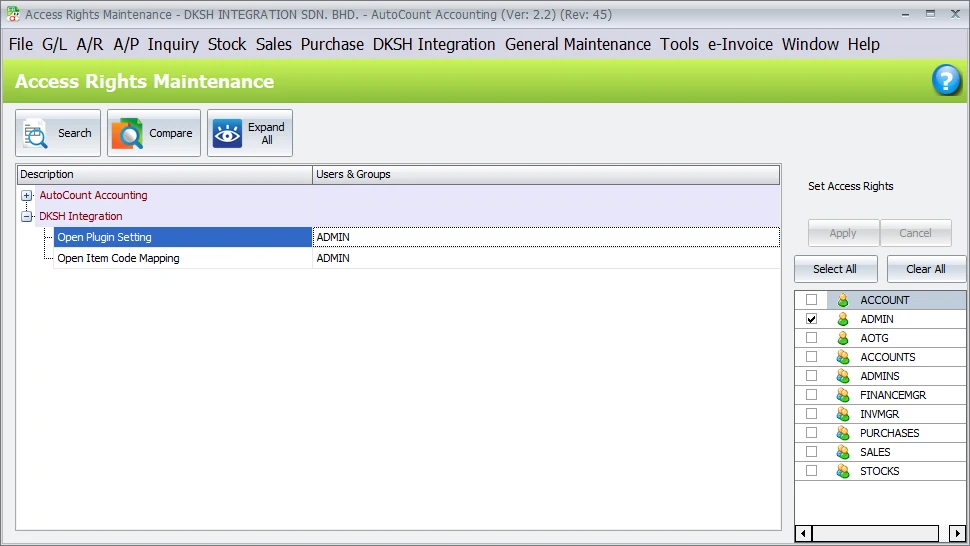Check the SALES group checkbox
970x546 pixels.
coord(812,451)
